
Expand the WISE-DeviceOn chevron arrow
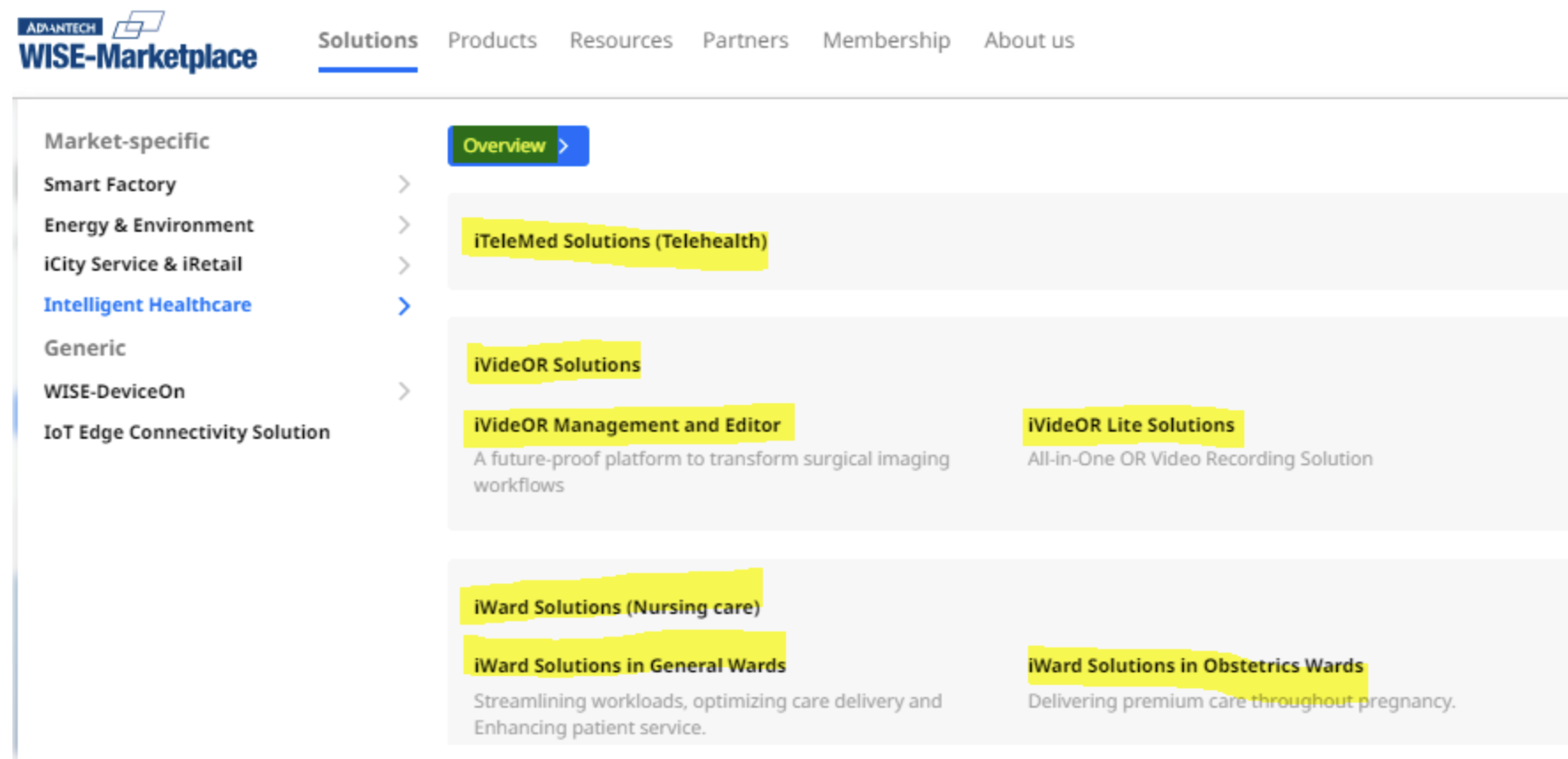pos(404,391)
